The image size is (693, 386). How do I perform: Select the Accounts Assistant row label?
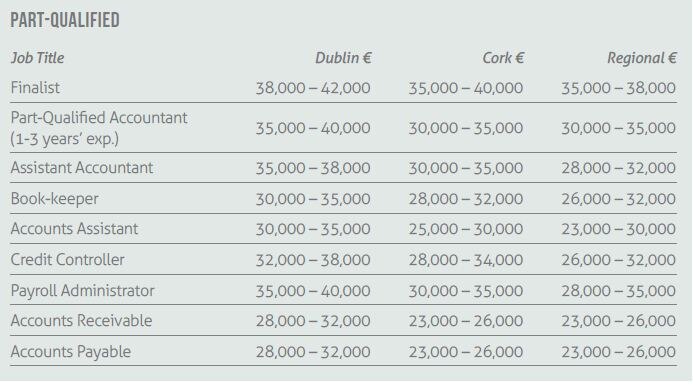[74, 229]
